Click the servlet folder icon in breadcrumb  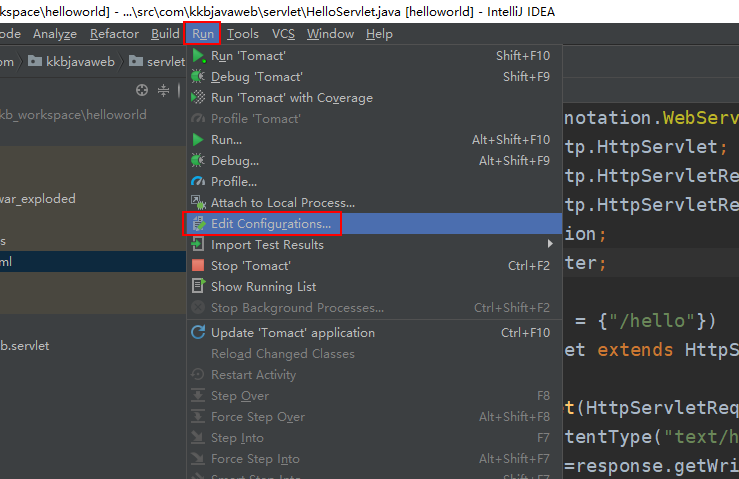point(136,61)
